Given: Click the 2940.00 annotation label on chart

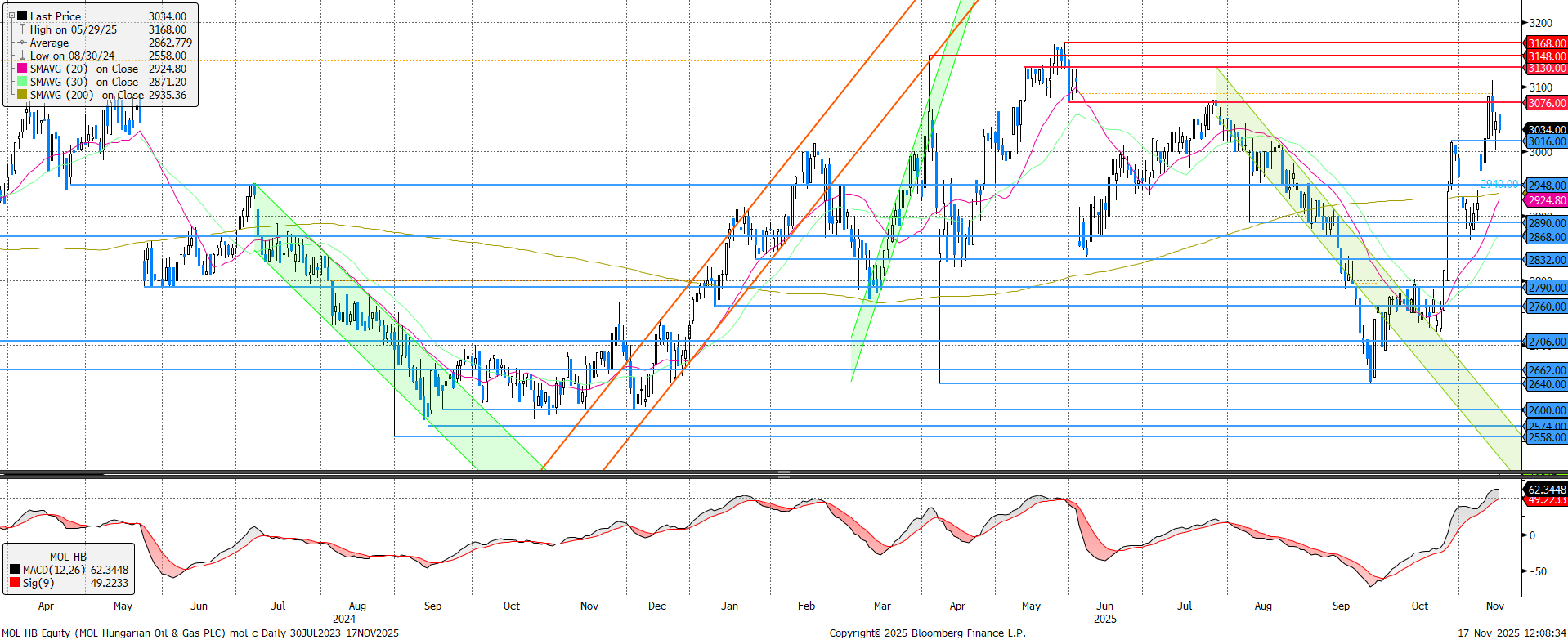Looking at the screenshot, I should (x=1498, y=184).
